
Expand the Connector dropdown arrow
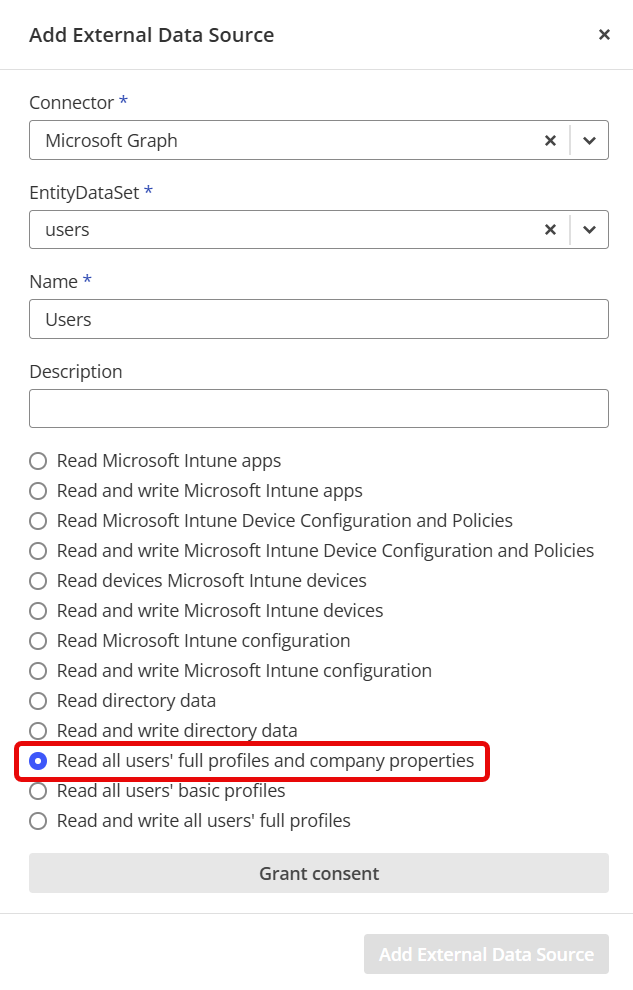coord(589,141)
